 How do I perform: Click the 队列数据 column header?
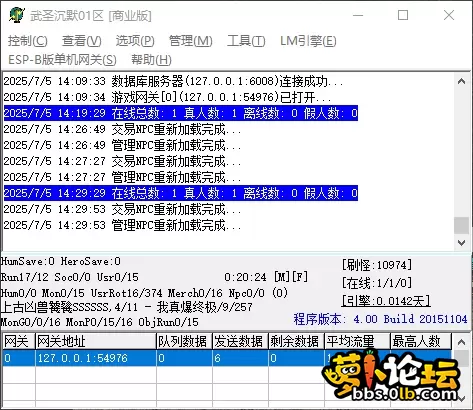tap(184, 342)
